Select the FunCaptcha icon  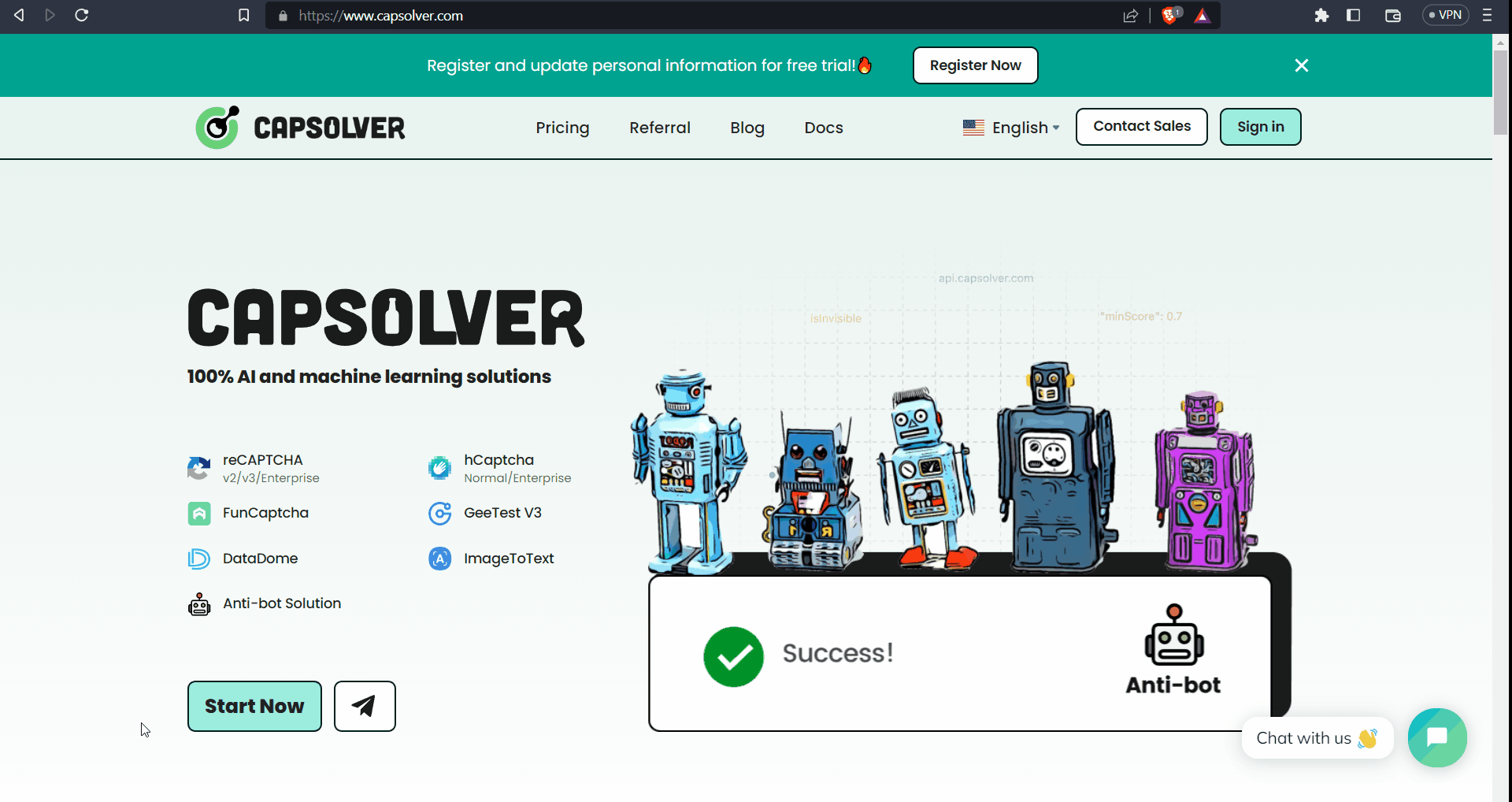pos(199,513)
